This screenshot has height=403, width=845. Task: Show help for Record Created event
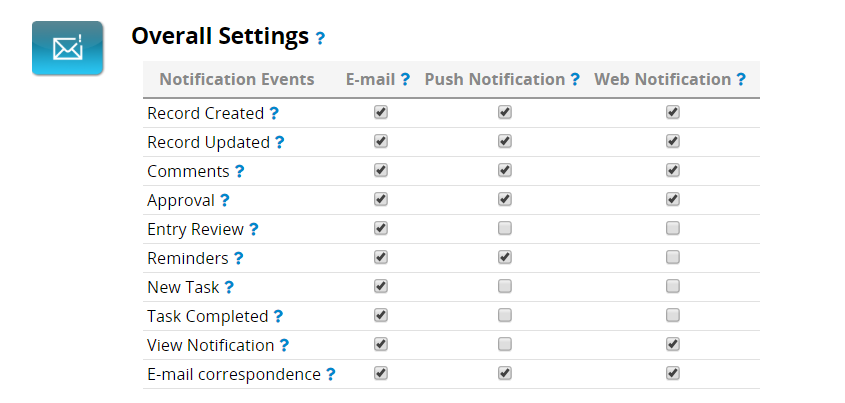coord(274,113)
